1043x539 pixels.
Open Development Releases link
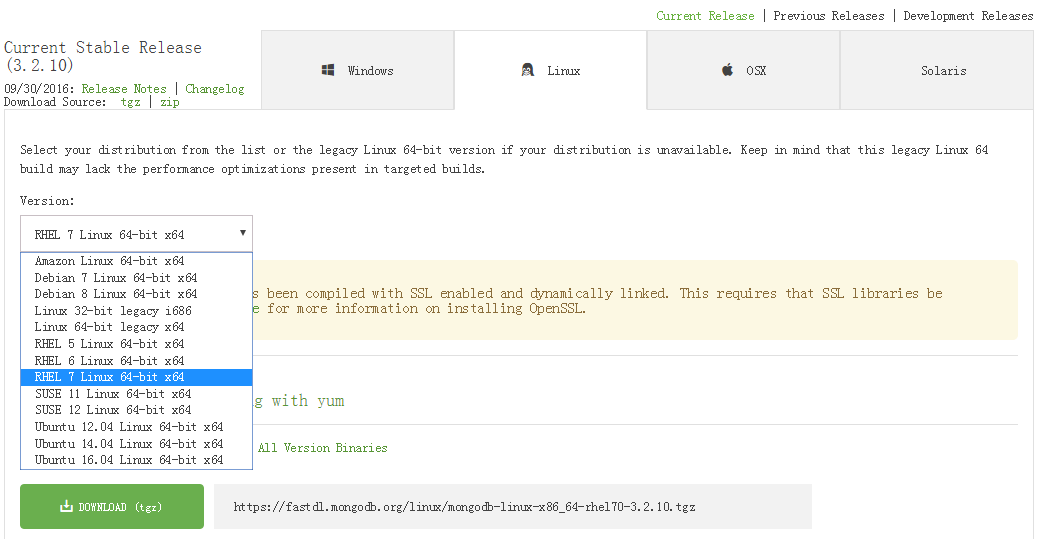[x=968, y=16]
